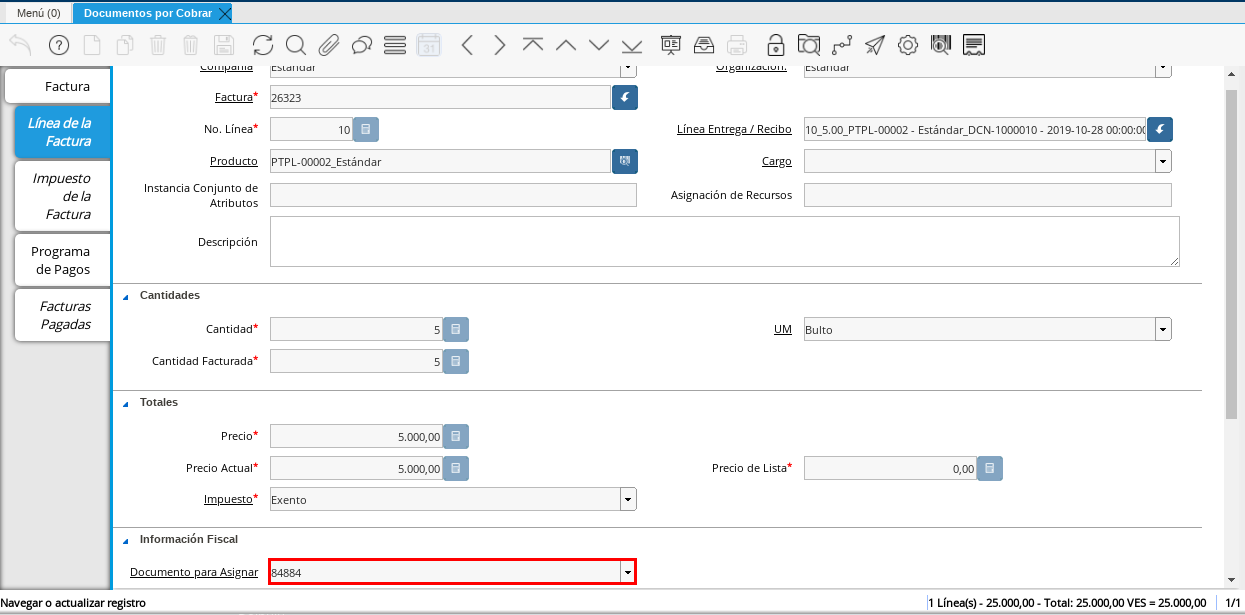Open the Programa de Pagos tab
1245x615 pixels.
pos(62,260)
